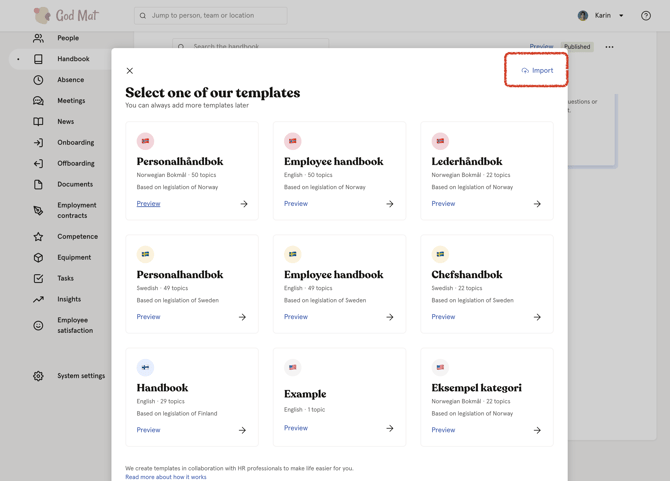Preview the Norwegian Employee handbook template
The width and height of the screenshot is (670, 481).
[x=296, y=204]
